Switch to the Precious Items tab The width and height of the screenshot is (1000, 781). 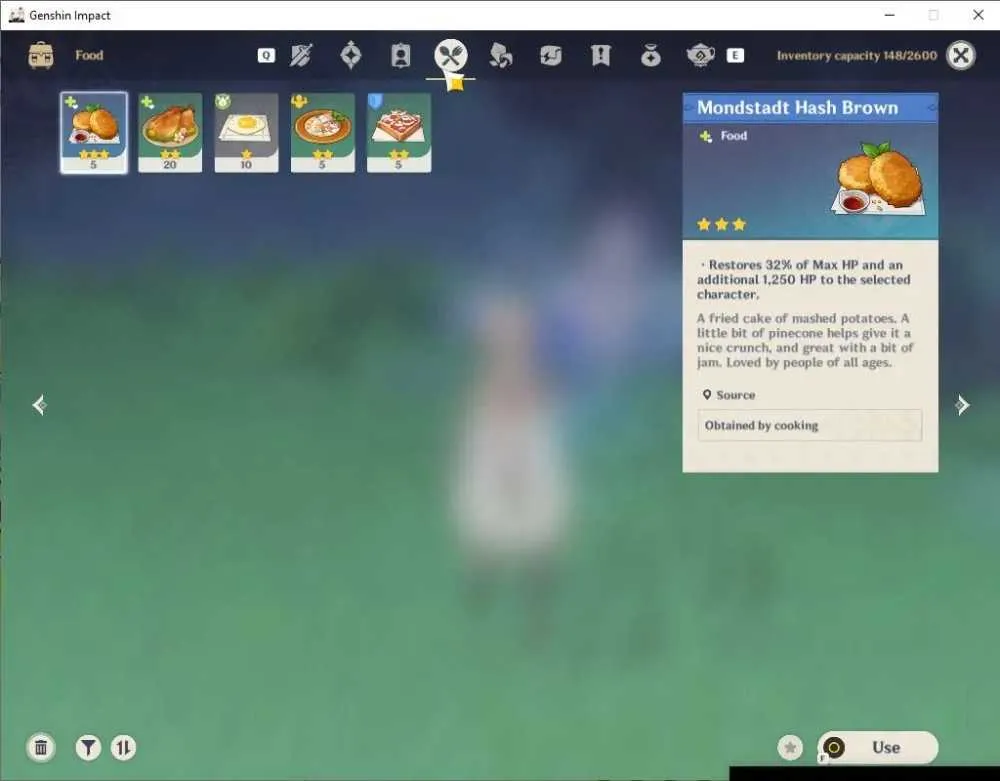pos(651,55)
